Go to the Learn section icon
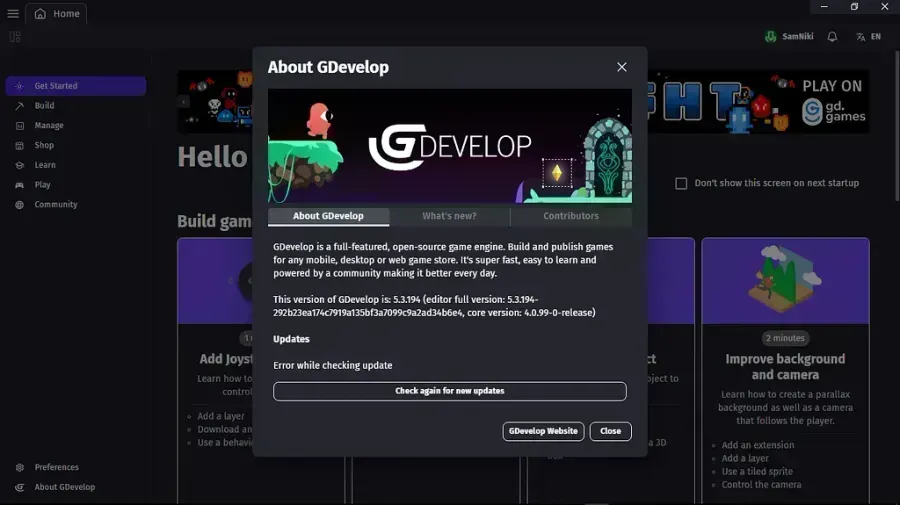This screenshot has width=900, height=505. click(20, 165)
